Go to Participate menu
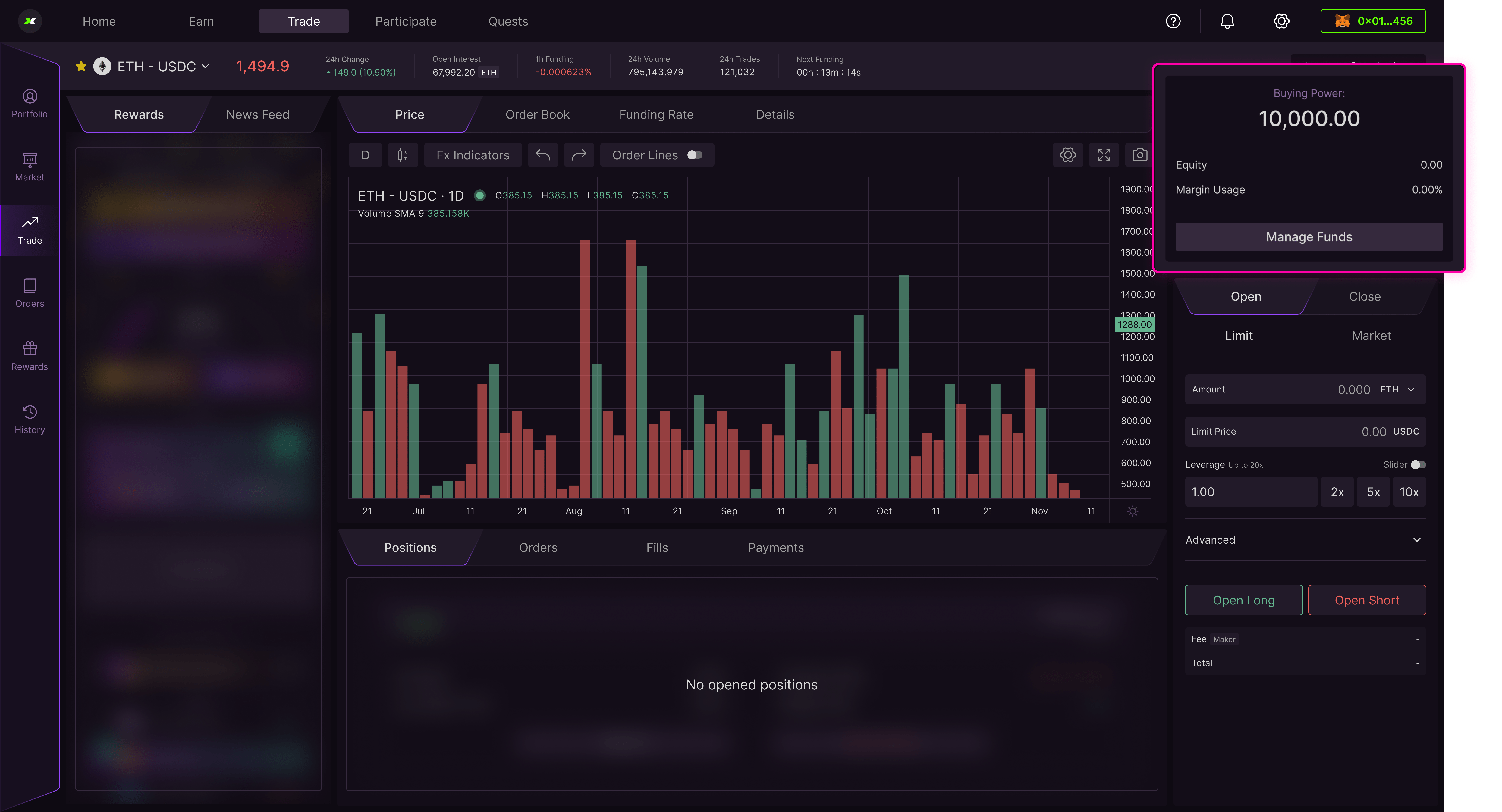The height and width of the screenshot is (812, 1502). click(x=406, y=22)
